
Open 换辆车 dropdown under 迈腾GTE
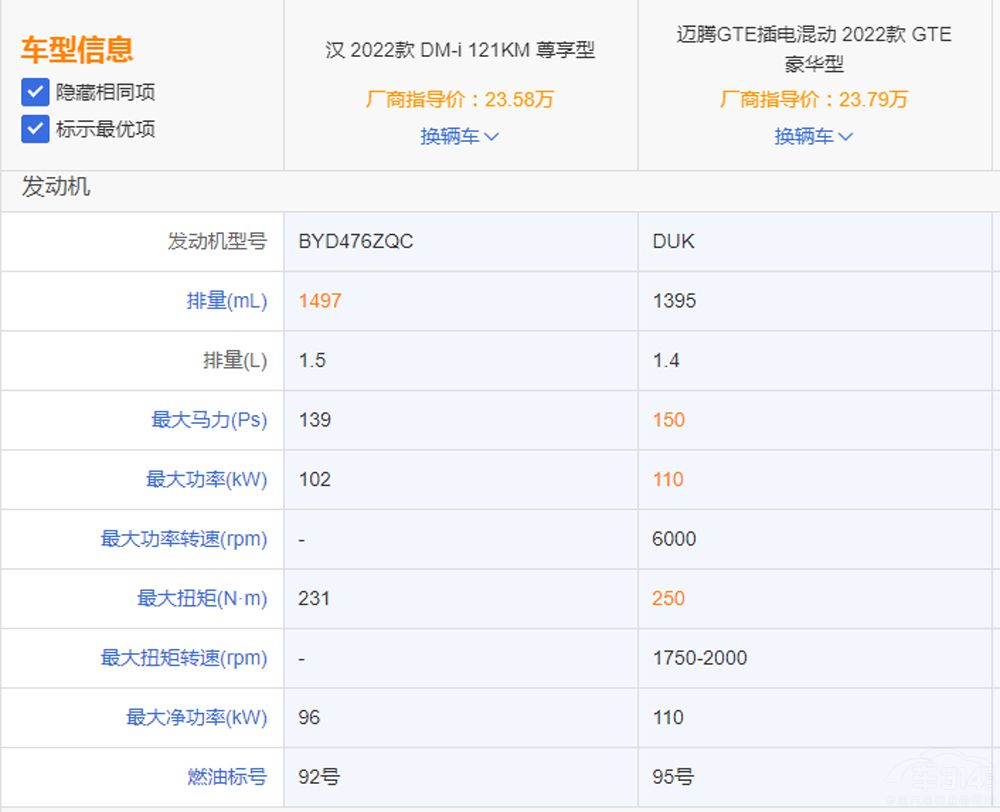[813, 136]
